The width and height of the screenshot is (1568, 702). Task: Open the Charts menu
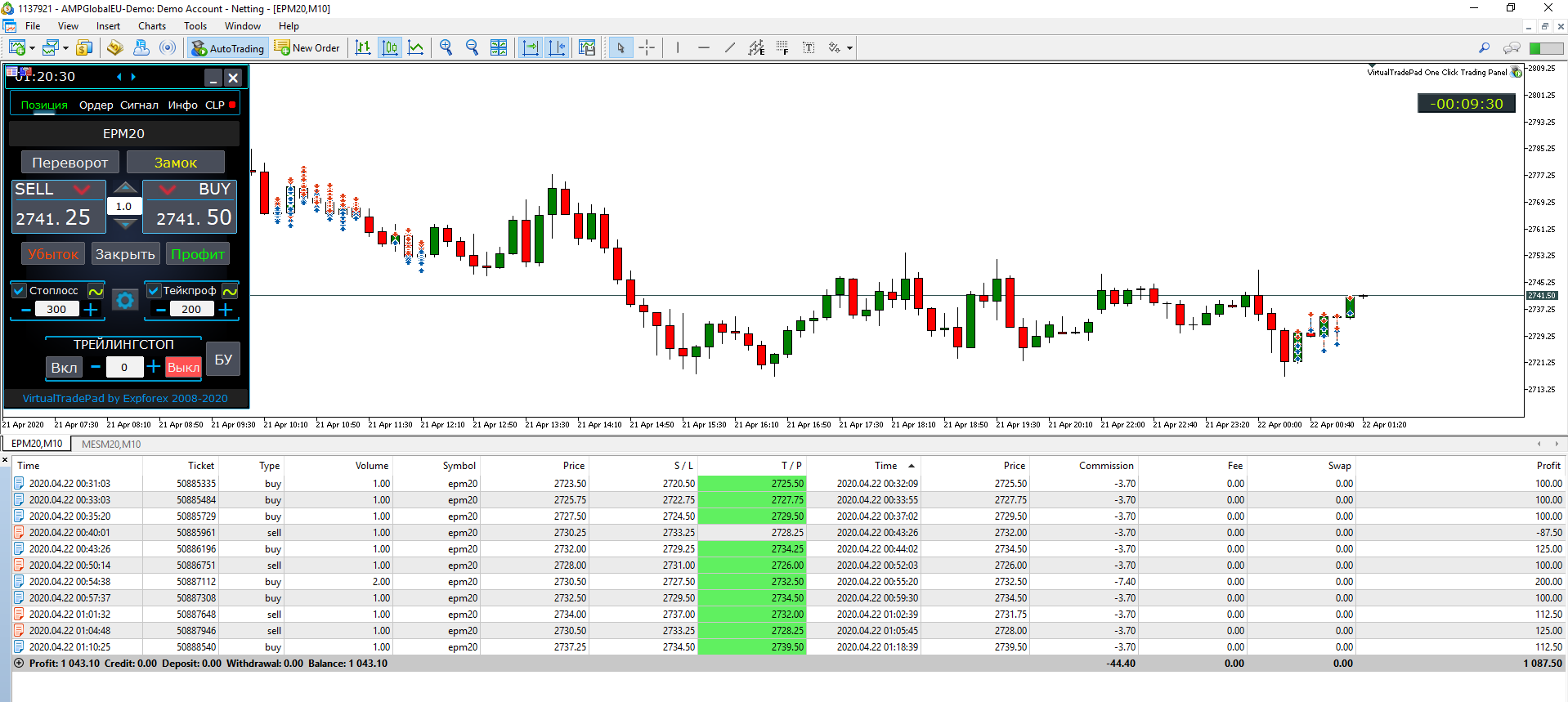tap(152, 26)
